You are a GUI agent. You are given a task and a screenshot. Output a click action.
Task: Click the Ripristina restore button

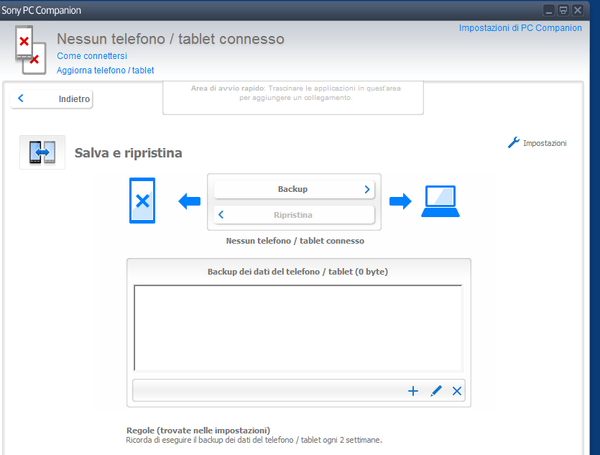point(294,215)
